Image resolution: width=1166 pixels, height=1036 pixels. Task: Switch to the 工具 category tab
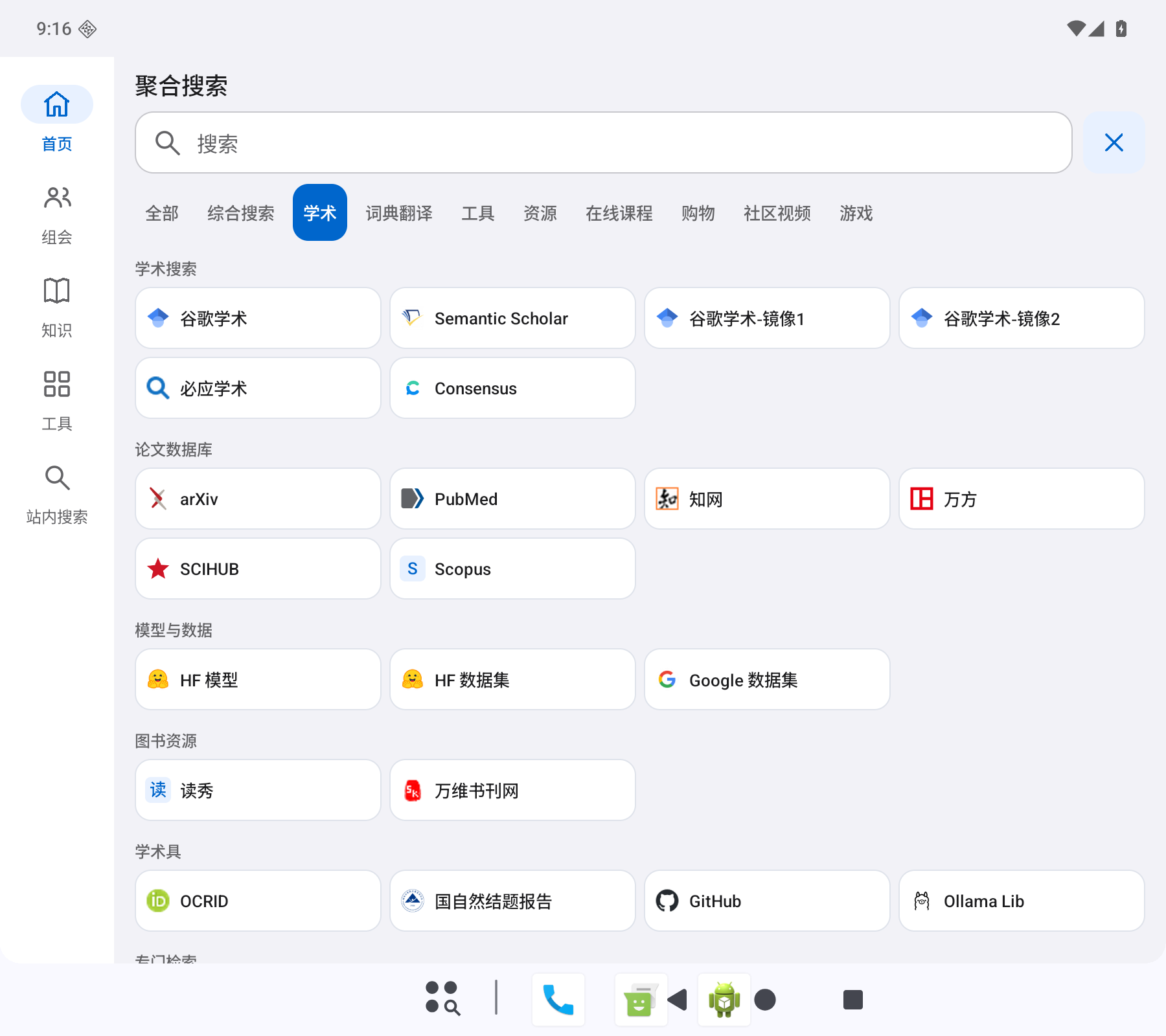pos(478,213)
